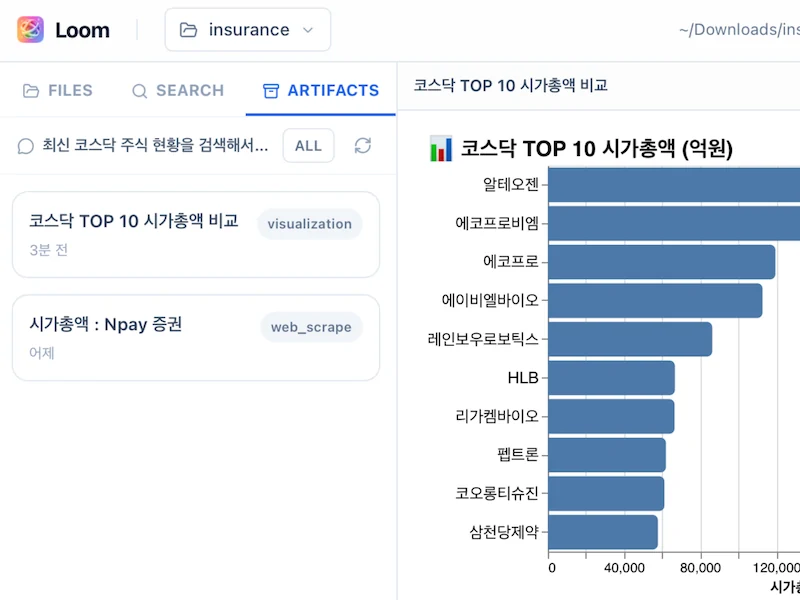
Task: Click the magnifier icon on SEARCH tab
Action: (x=140, y=91)
